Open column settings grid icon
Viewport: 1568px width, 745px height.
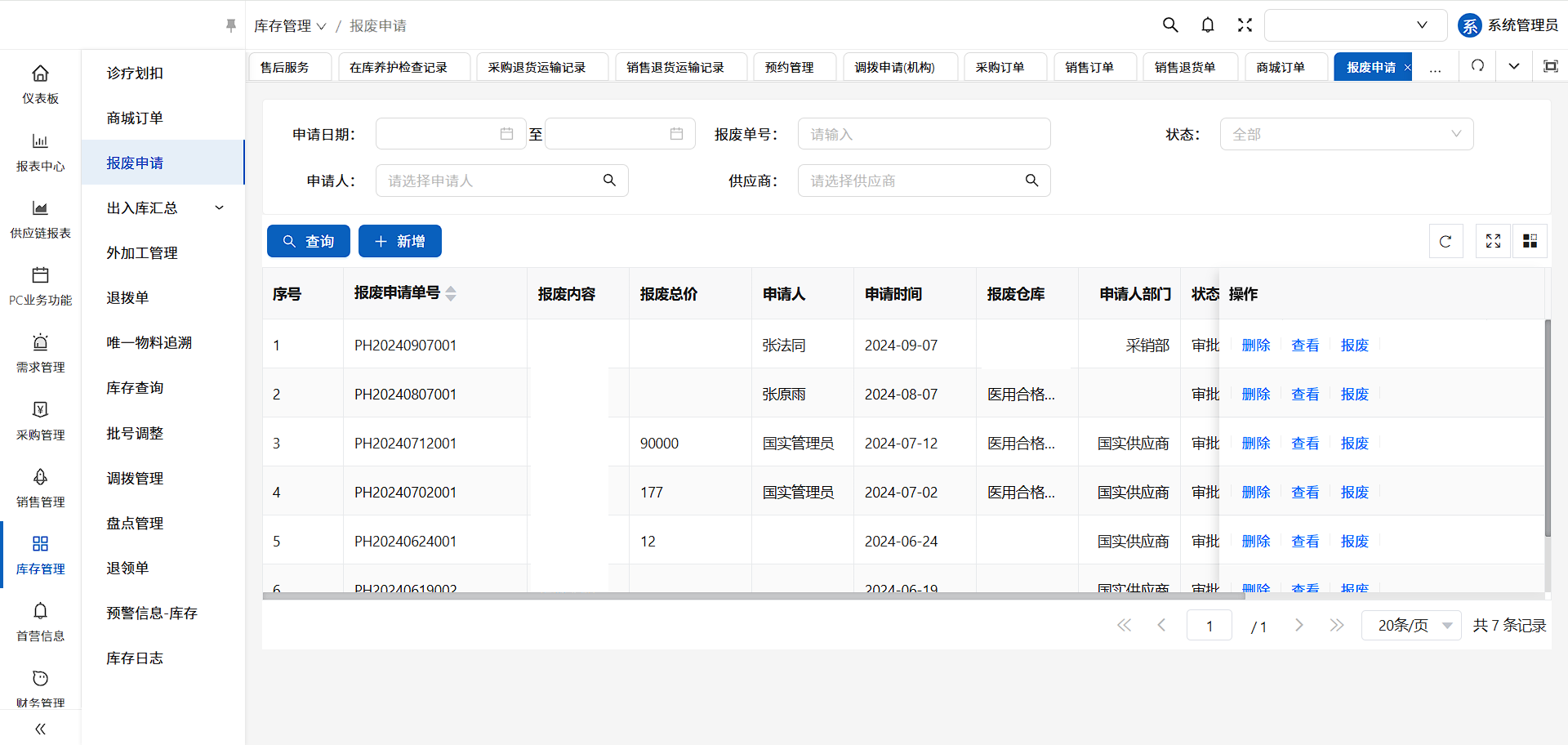pyautogui.click(x=1530, y=242)
